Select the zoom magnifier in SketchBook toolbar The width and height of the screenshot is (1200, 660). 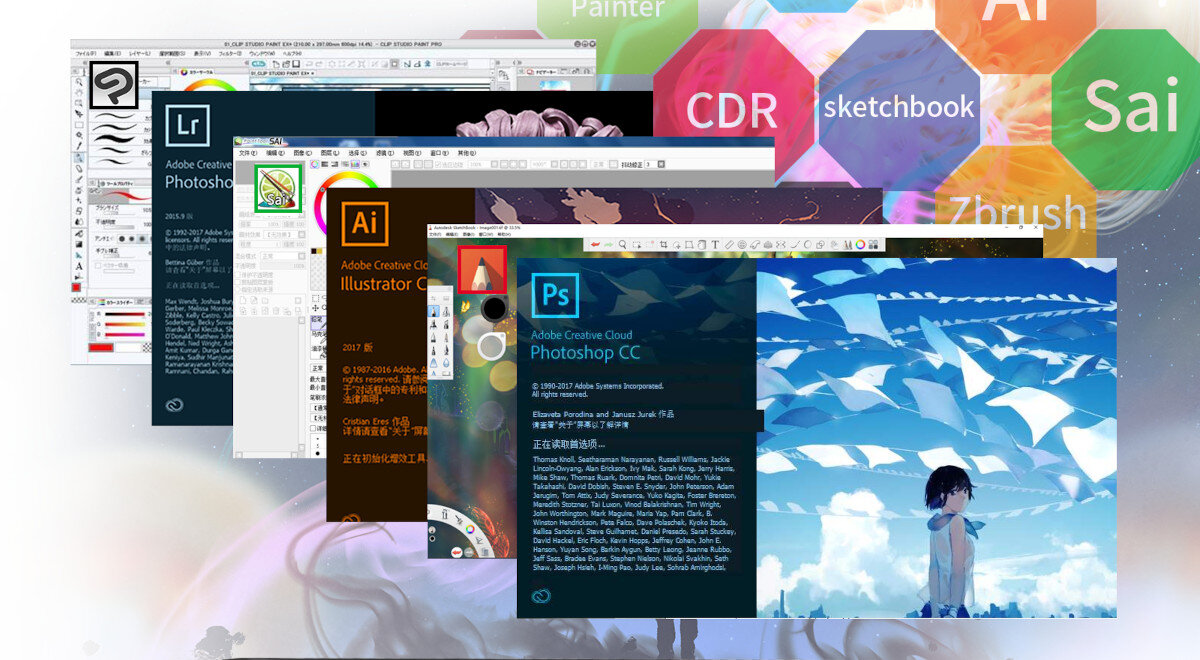[x=623, y=244]
